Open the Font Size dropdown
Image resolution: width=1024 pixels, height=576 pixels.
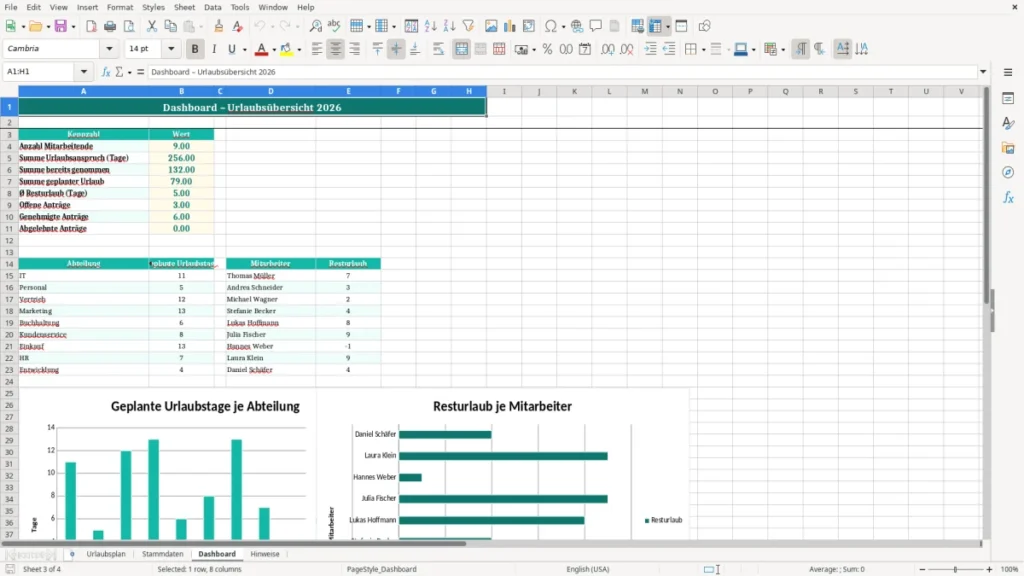point(171,49)
